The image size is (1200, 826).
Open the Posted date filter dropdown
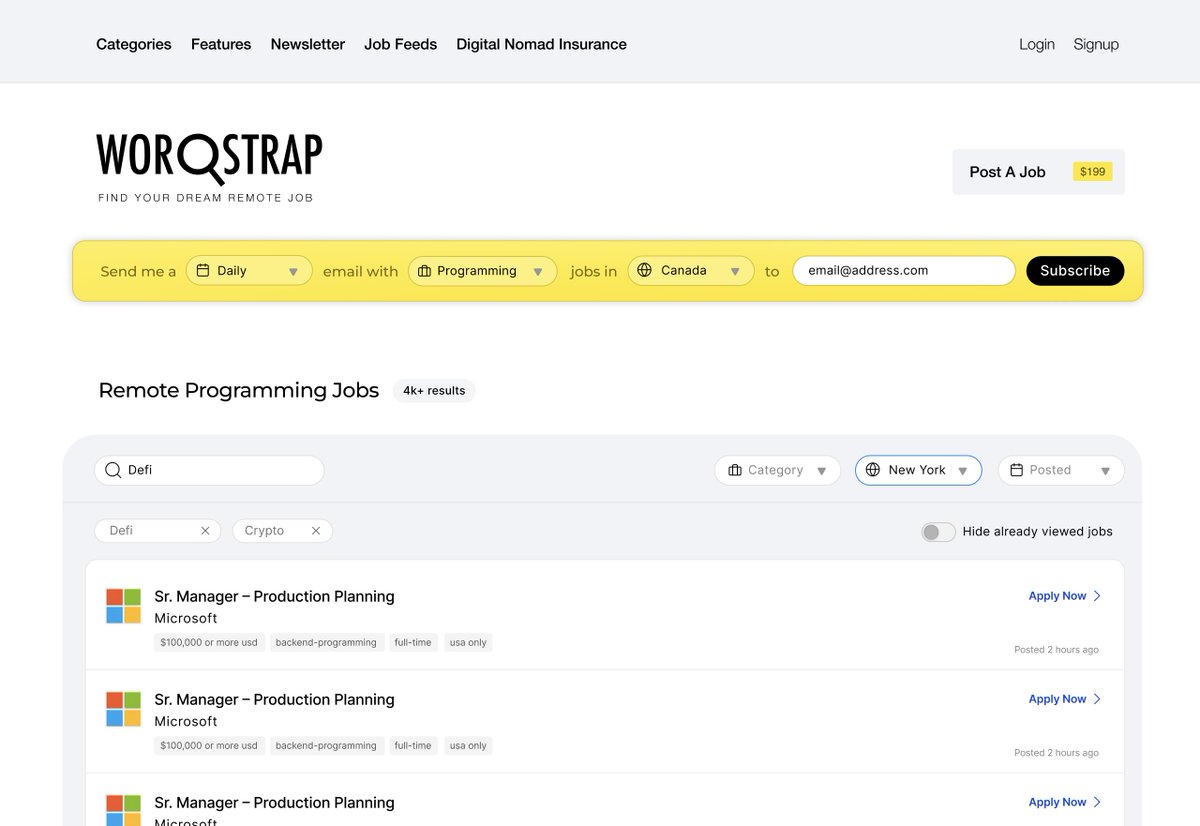point(1061,470)
